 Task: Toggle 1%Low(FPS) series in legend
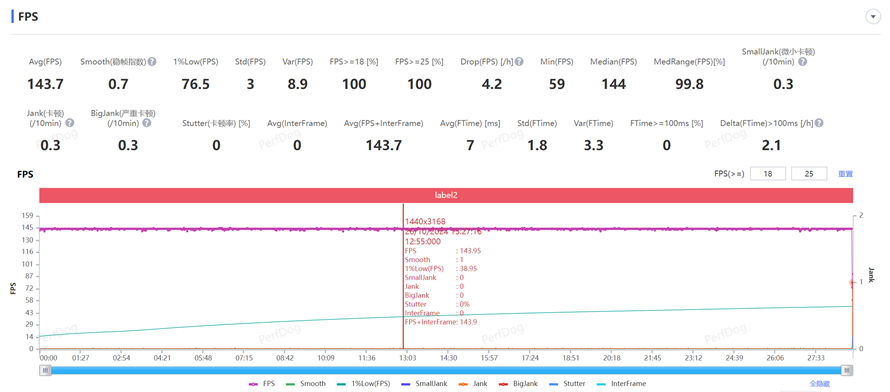click(x=363, y=384)
